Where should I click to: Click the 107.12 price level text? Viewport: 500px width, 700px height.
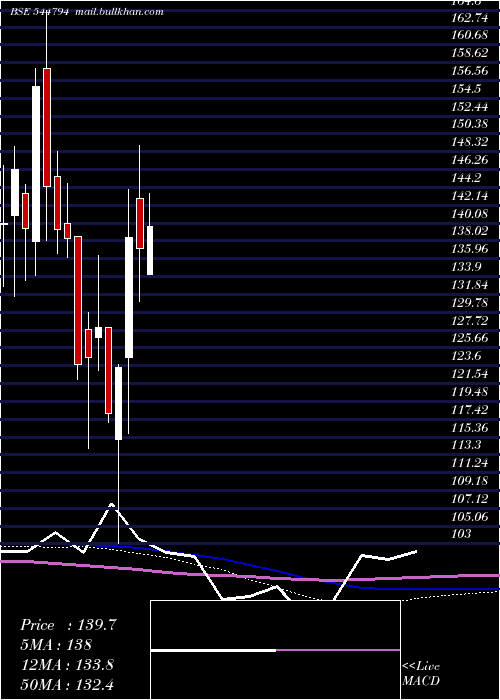[x=470, y=498]
